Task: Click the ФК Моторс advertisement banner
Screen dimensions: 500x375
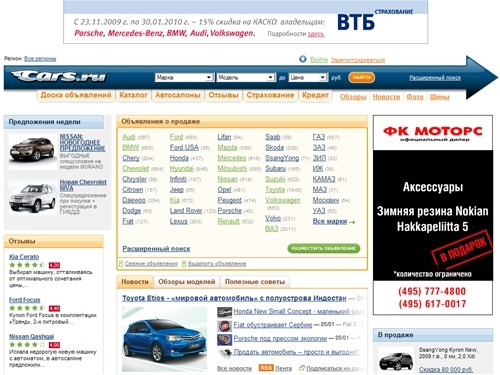Action: pyautogui.click(x=433, y=215)
